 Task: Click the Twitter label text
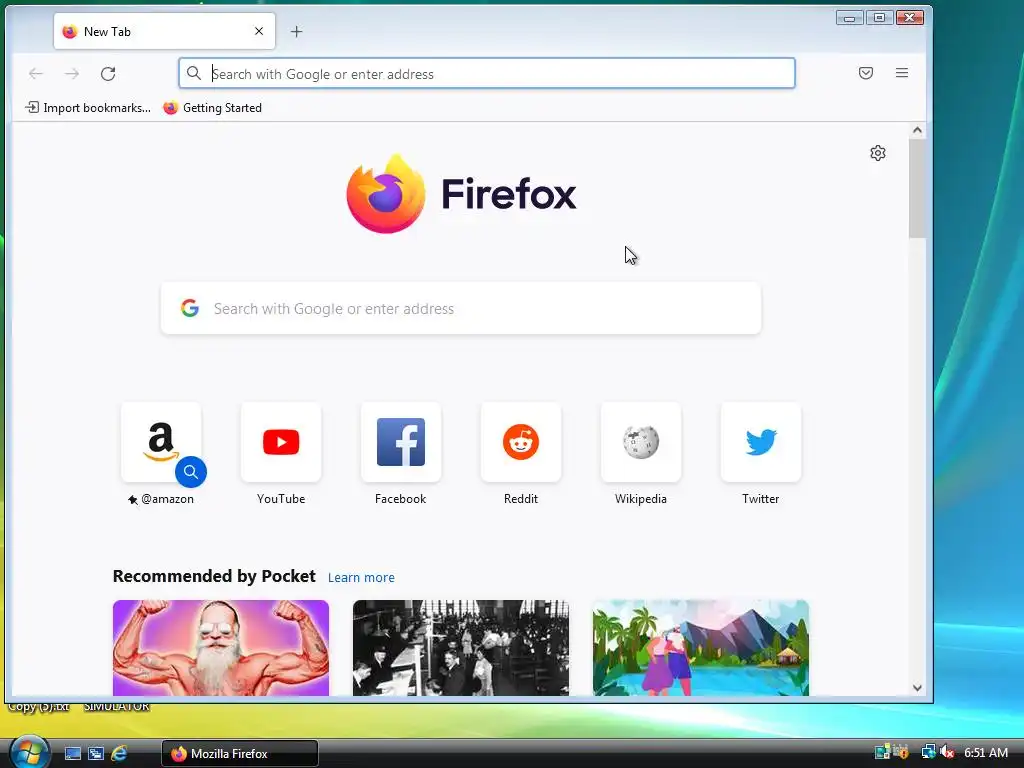pyautogui.click(x=760, y=499)
